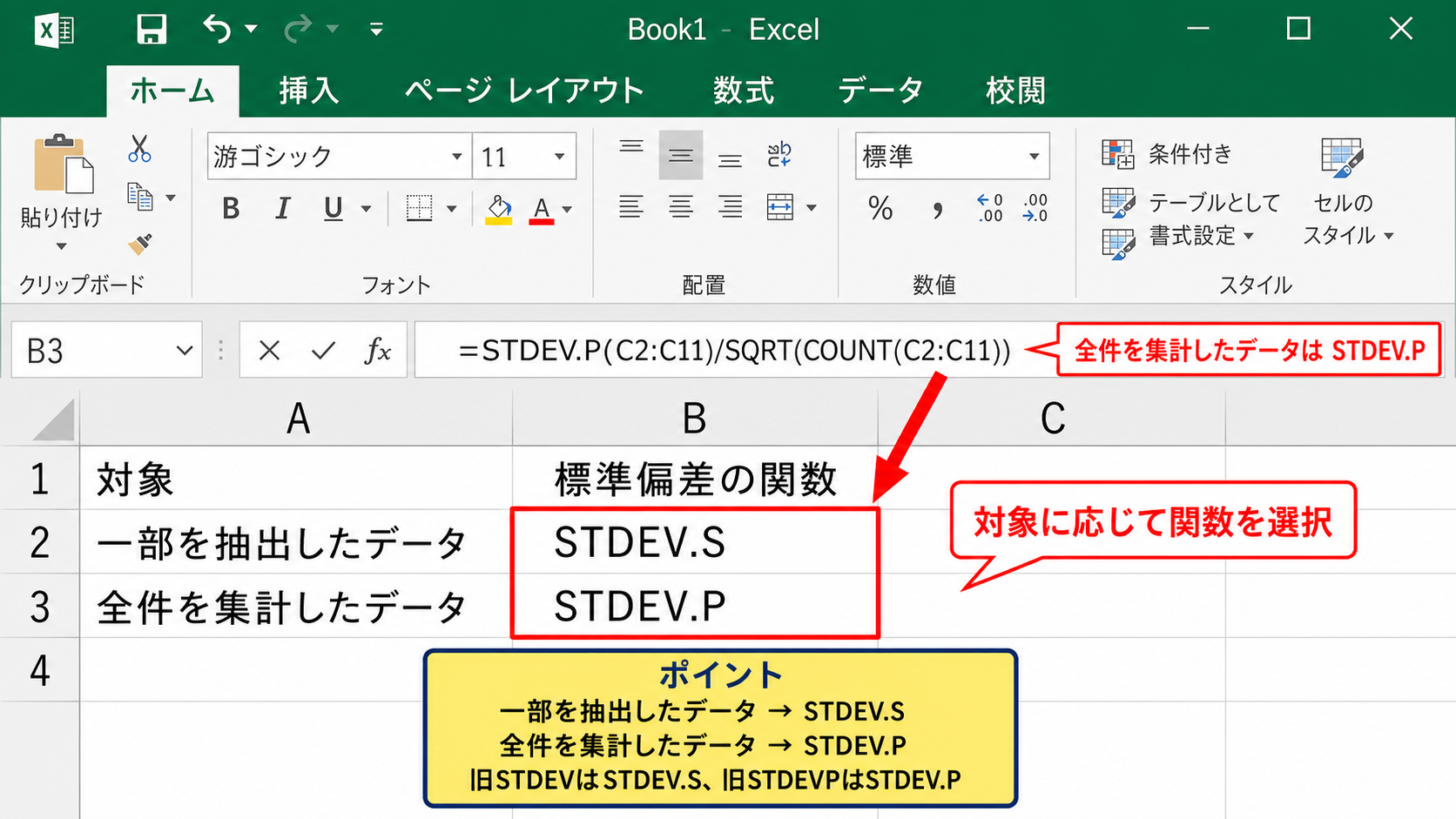Viewport: 1456px width, 819px height.
Task: Select column C header
Action: pos(1052,419)
